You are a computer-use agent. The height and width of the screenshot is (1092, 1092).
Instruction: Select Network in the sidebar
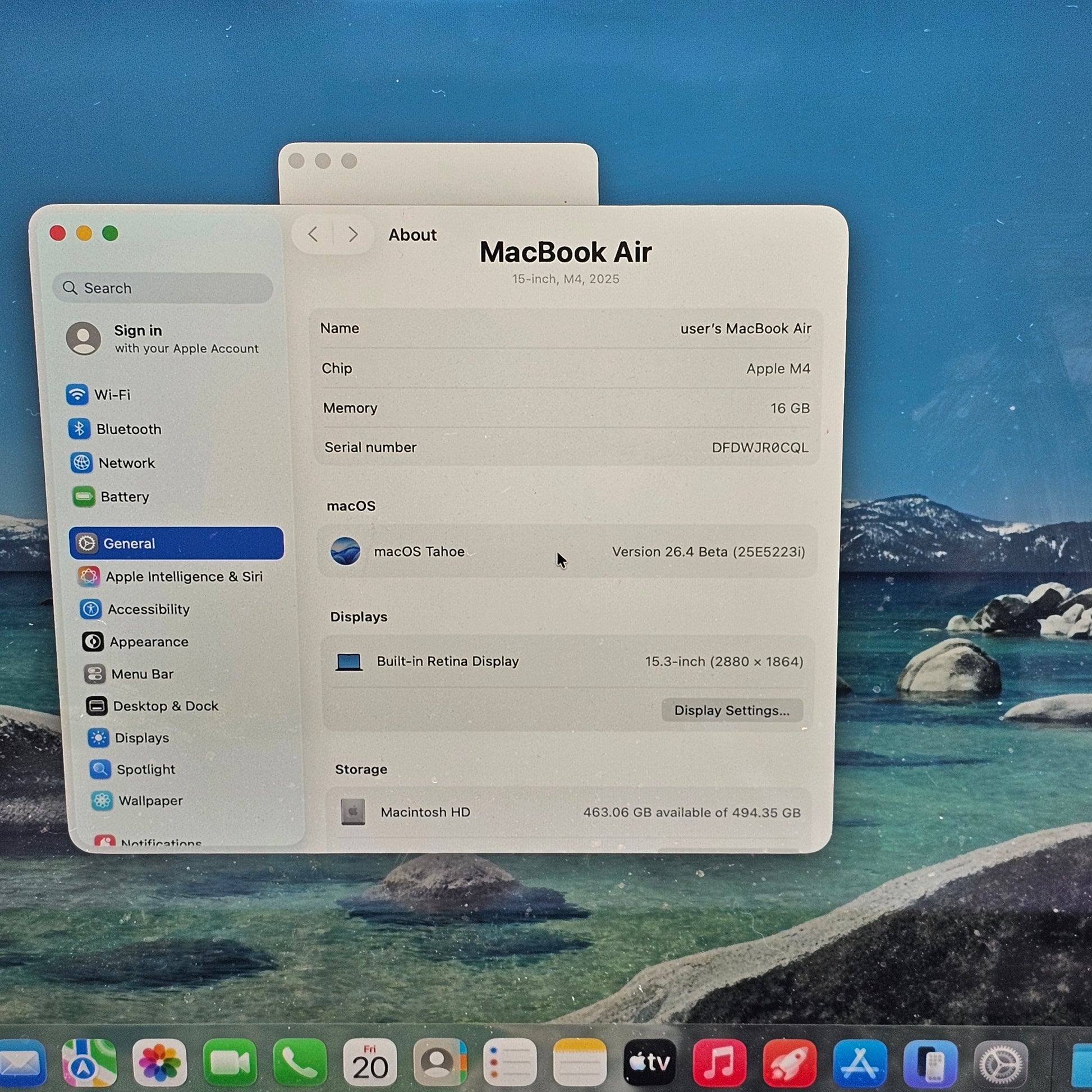click(x=126, y=463)
